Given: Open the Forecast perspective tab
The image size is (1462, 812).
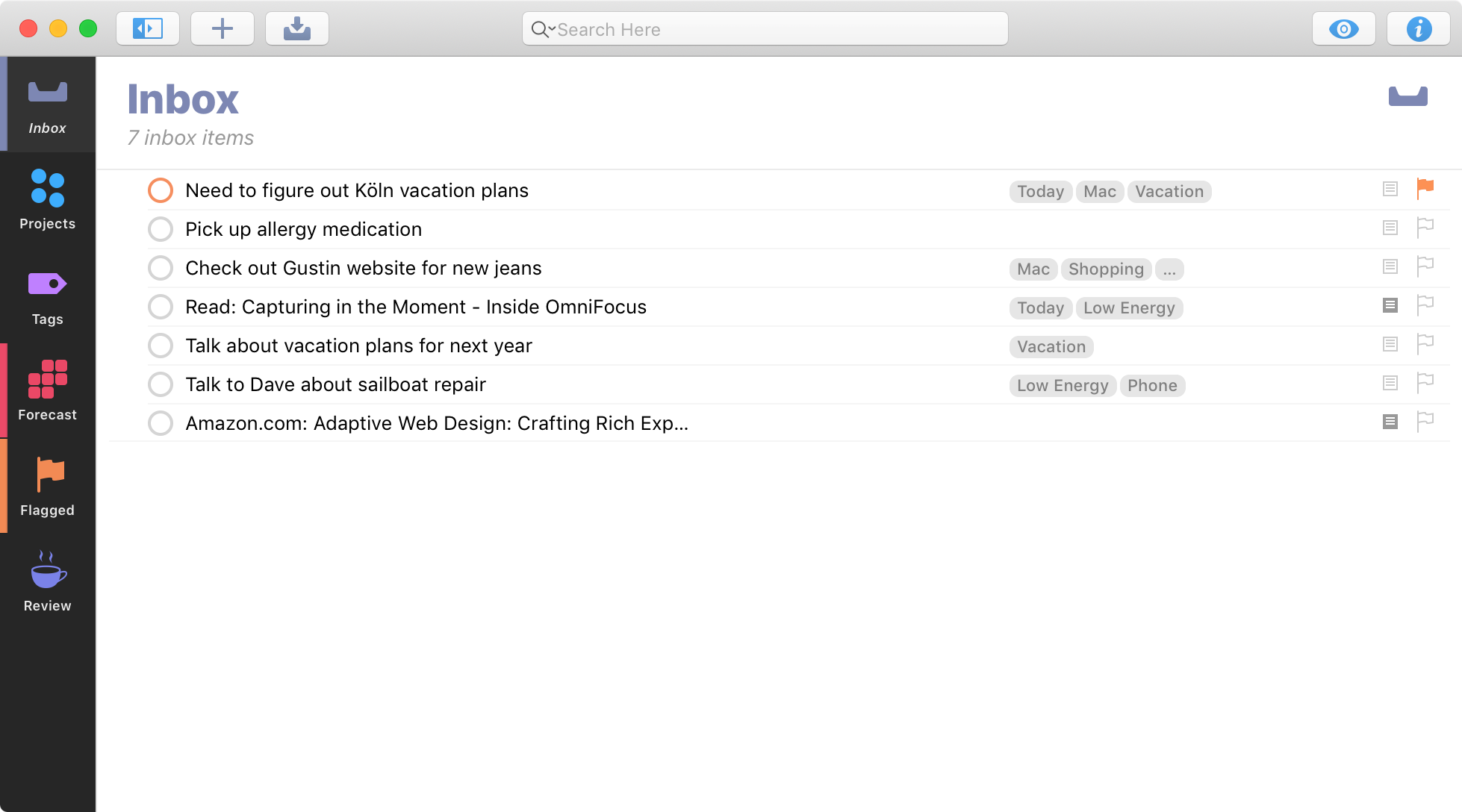Looking at the screenshot, I should point(47,390).
